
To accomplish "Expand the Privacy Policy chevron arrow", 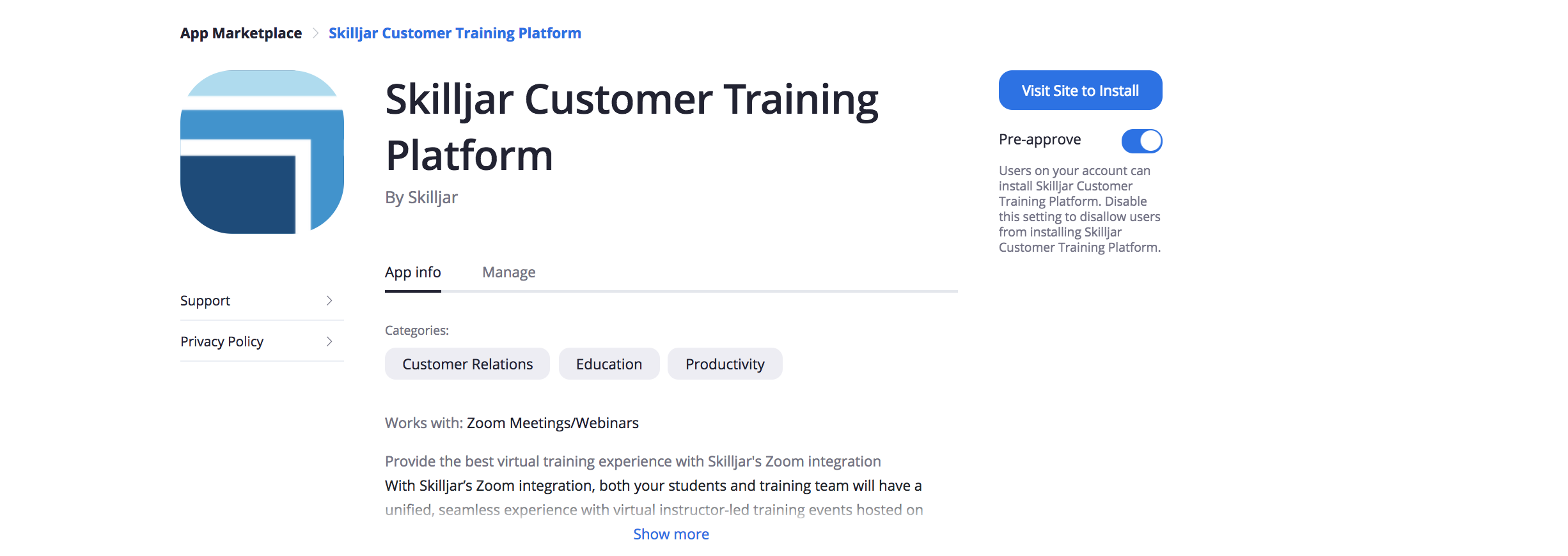I will (x=329, y=341).
